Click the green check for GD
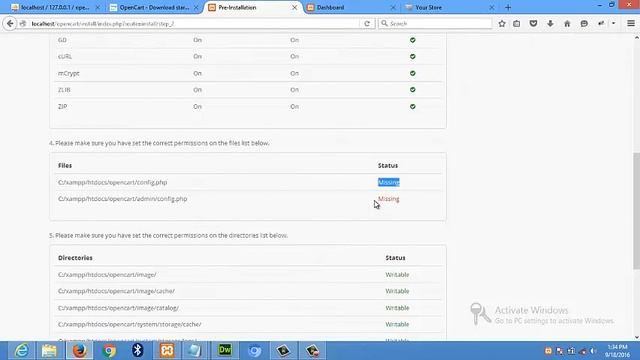Screen dimensions: 640x360 pos(413,40)
